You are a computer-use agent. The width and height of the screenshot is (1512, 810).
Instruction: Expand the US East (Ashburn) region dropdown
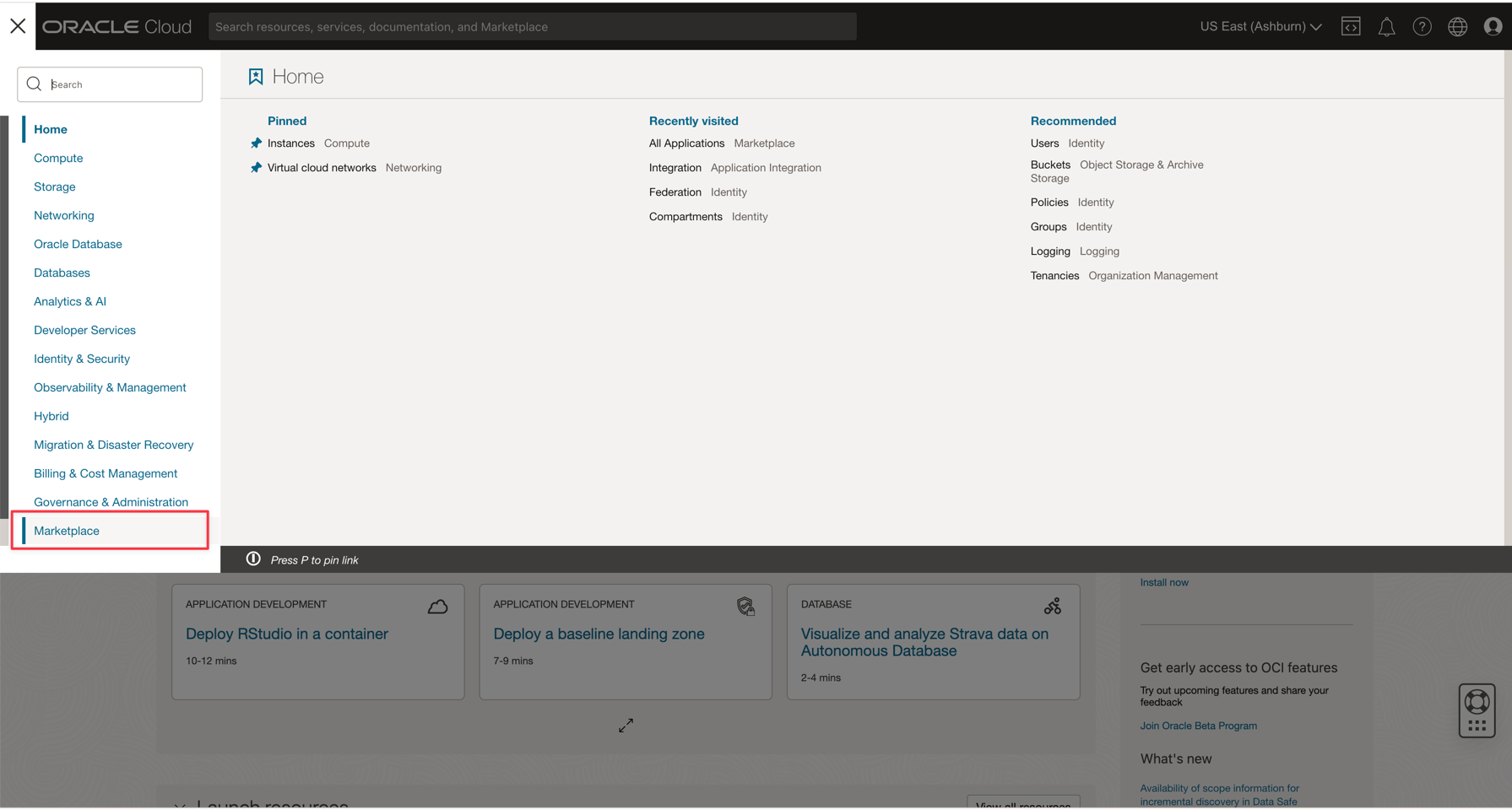pyautogui.click(x=1260, y=27)
